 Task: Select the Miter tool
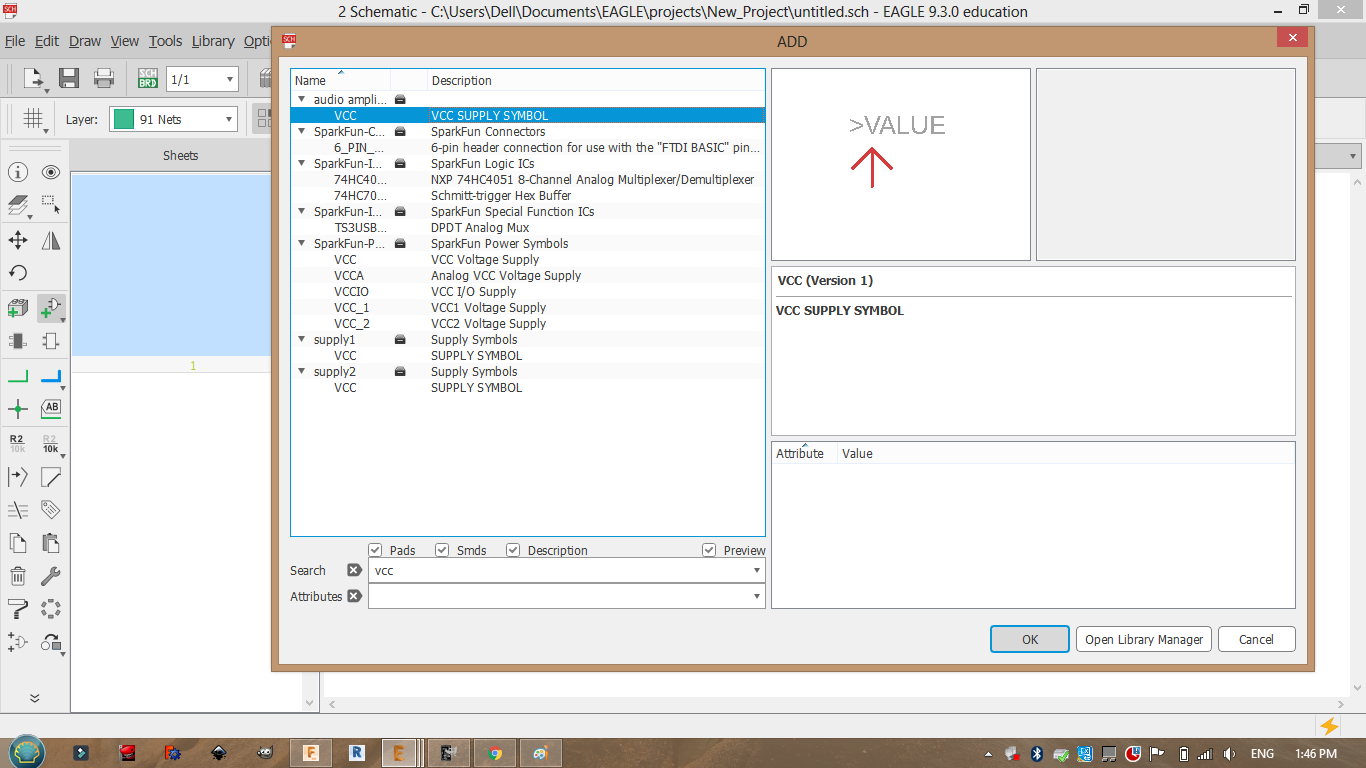coord(51,477)
